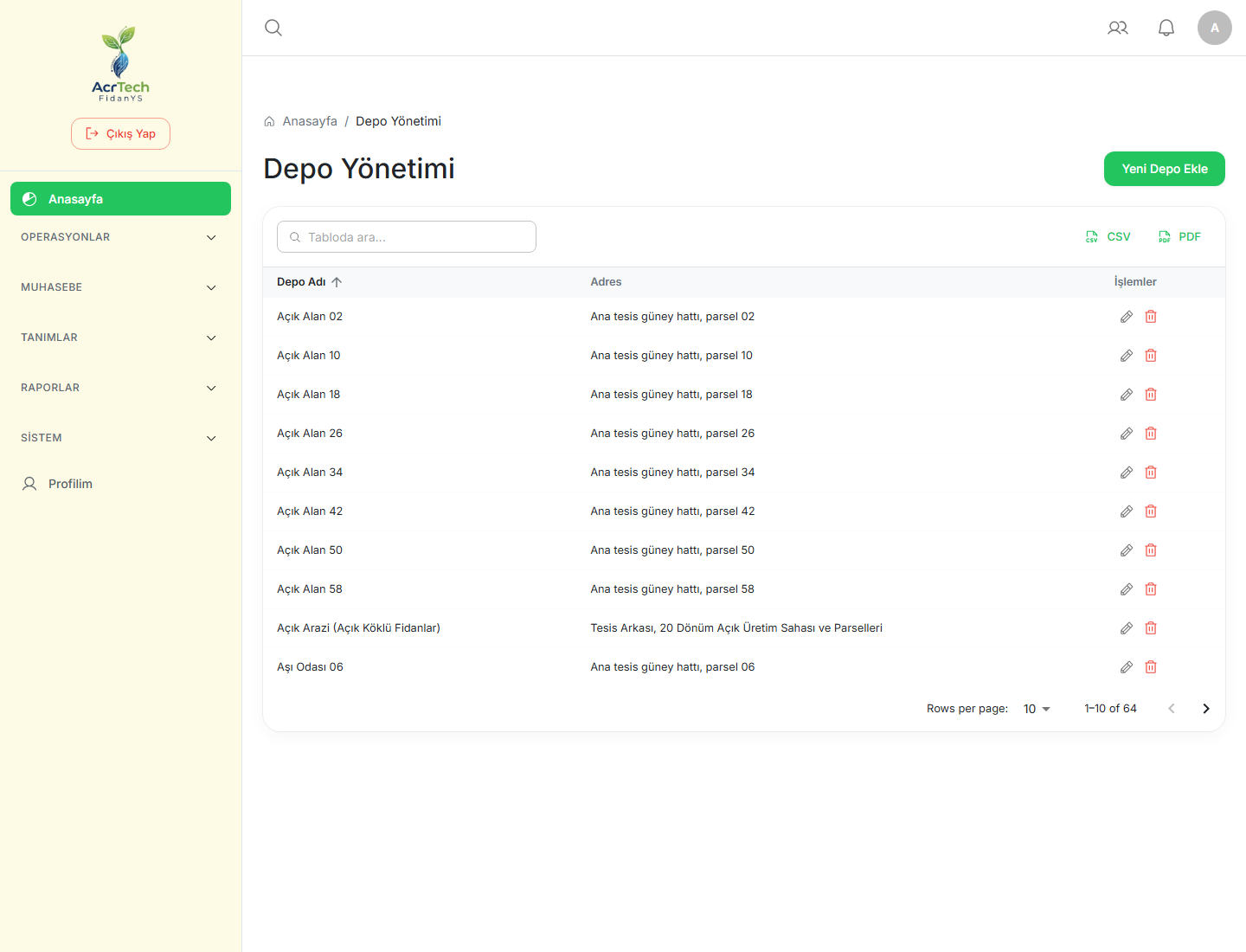Select Anasayfa in the sidebar
This screenshot has width=1246, height=952.
pos(120,199)
